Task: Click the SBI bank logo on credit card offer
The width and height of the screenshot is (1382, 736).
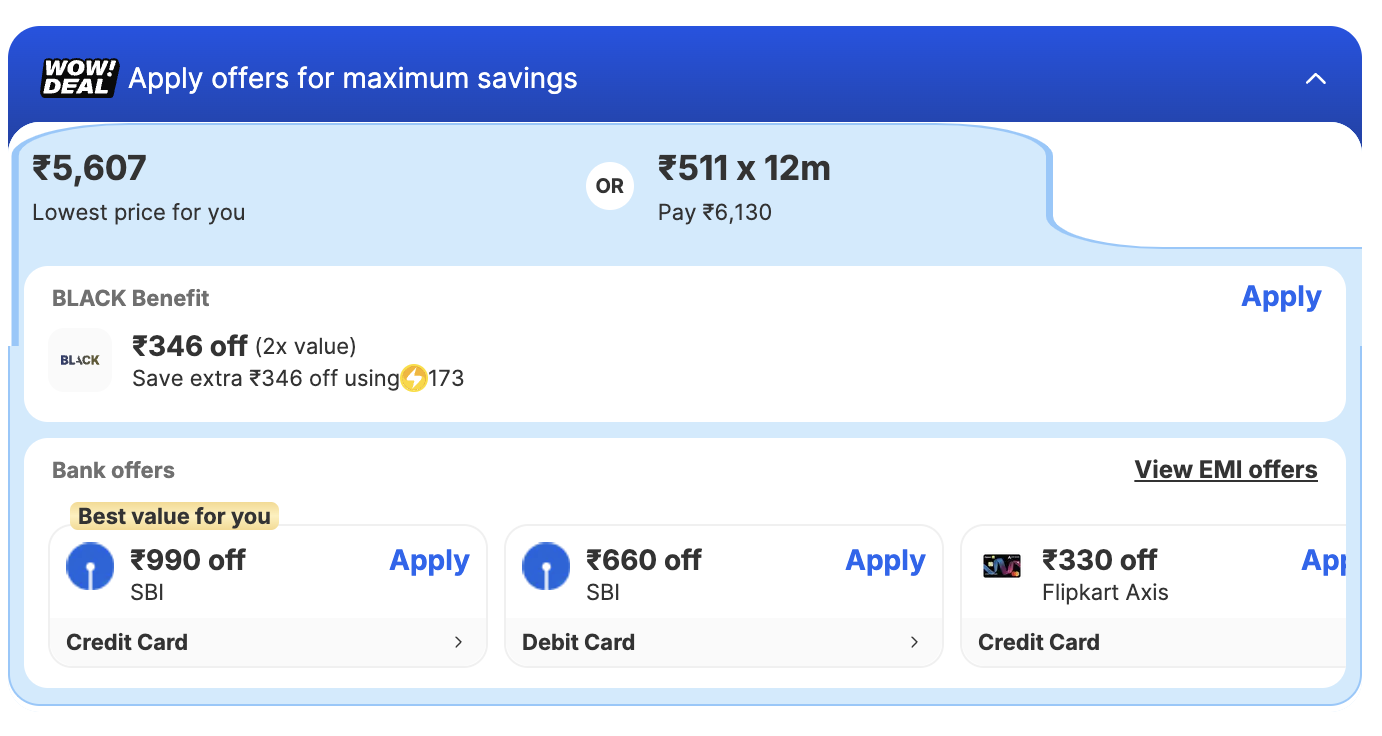Action: (89, 565)
